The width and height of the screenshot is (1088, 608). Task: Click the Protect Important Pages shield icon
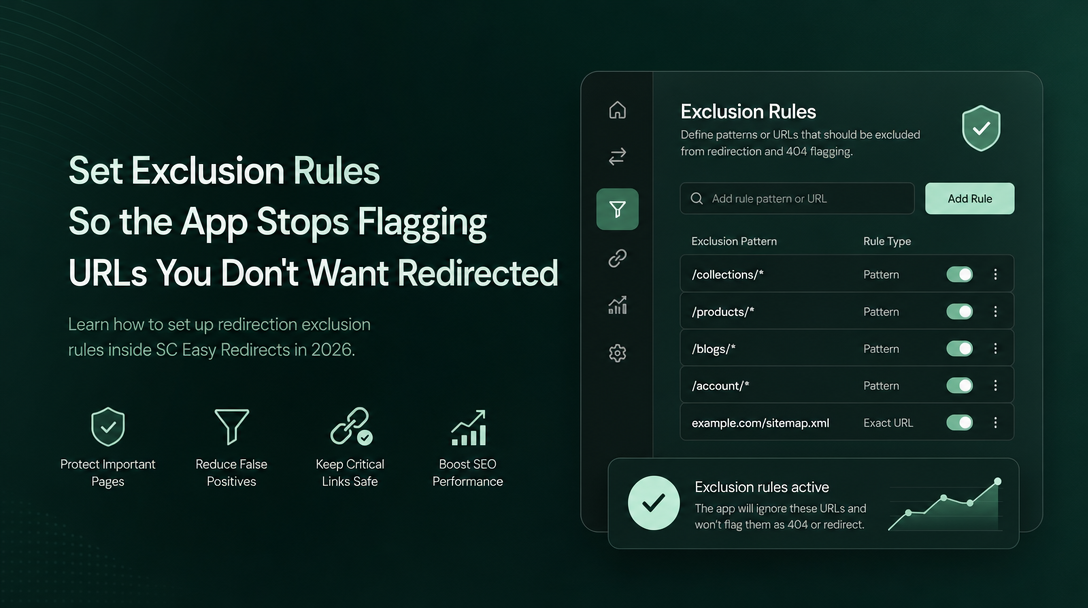108,426
